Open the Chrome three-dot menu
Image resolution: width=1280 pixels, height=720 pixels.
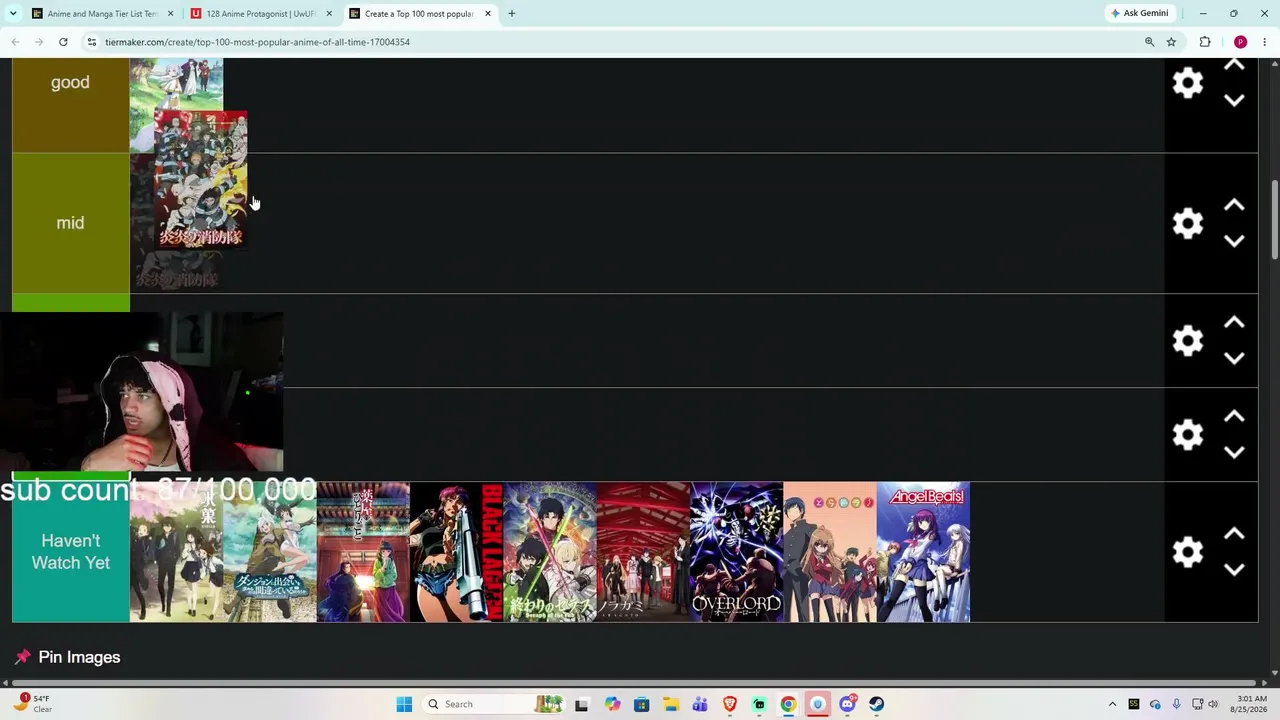click(1265, 42)
